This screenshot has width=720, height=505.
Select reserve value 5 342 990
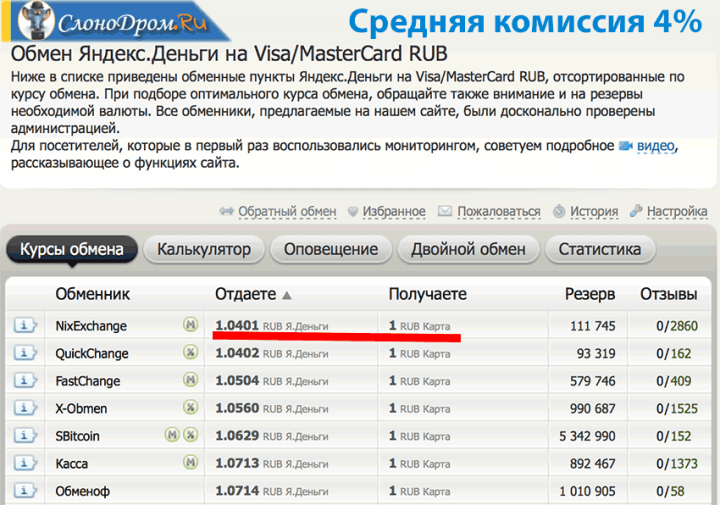click(587, 436)
